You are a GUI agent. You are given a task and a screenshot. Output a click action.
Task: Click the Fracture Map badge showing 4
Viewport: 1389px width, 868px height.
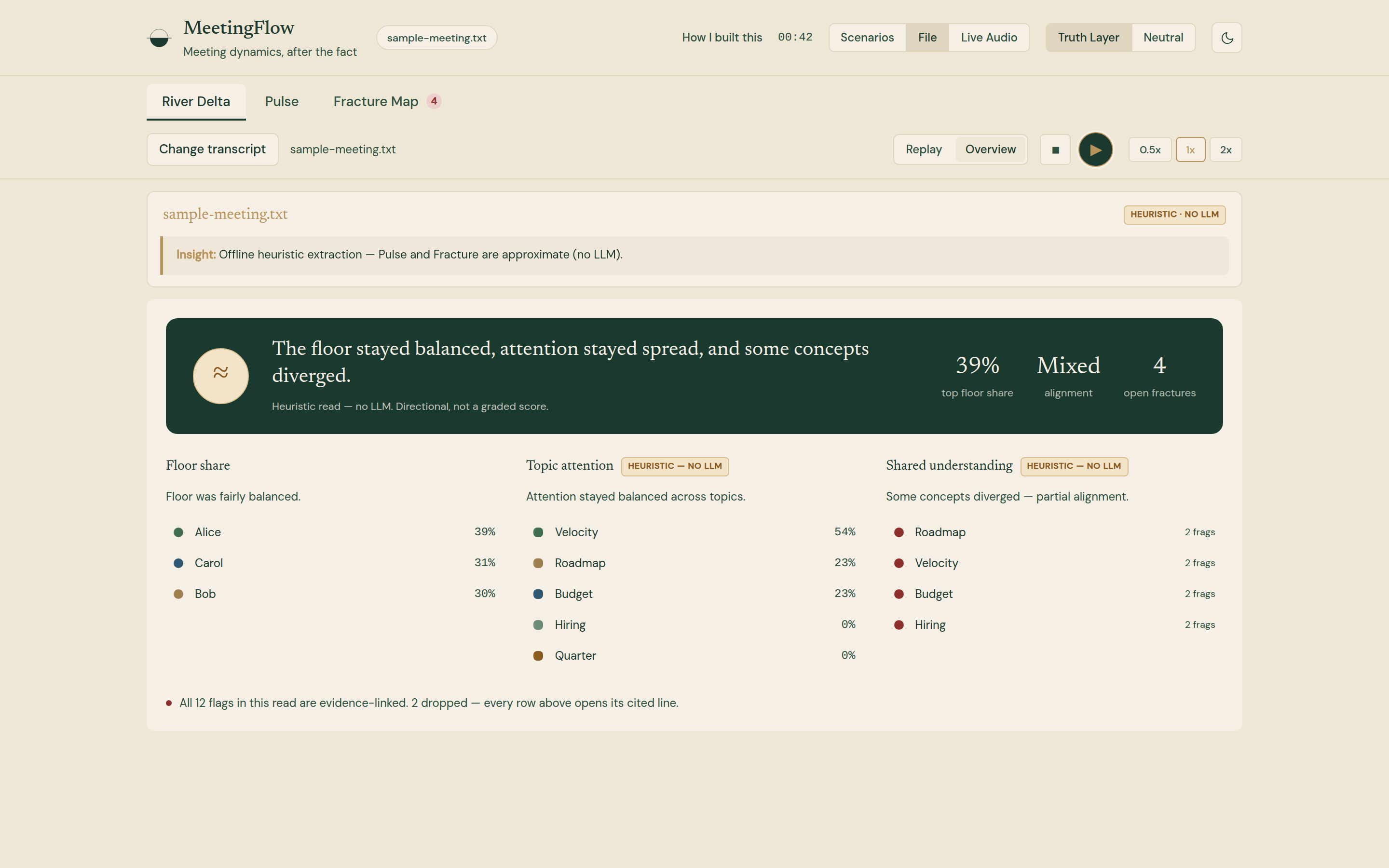tap(434, 101)
